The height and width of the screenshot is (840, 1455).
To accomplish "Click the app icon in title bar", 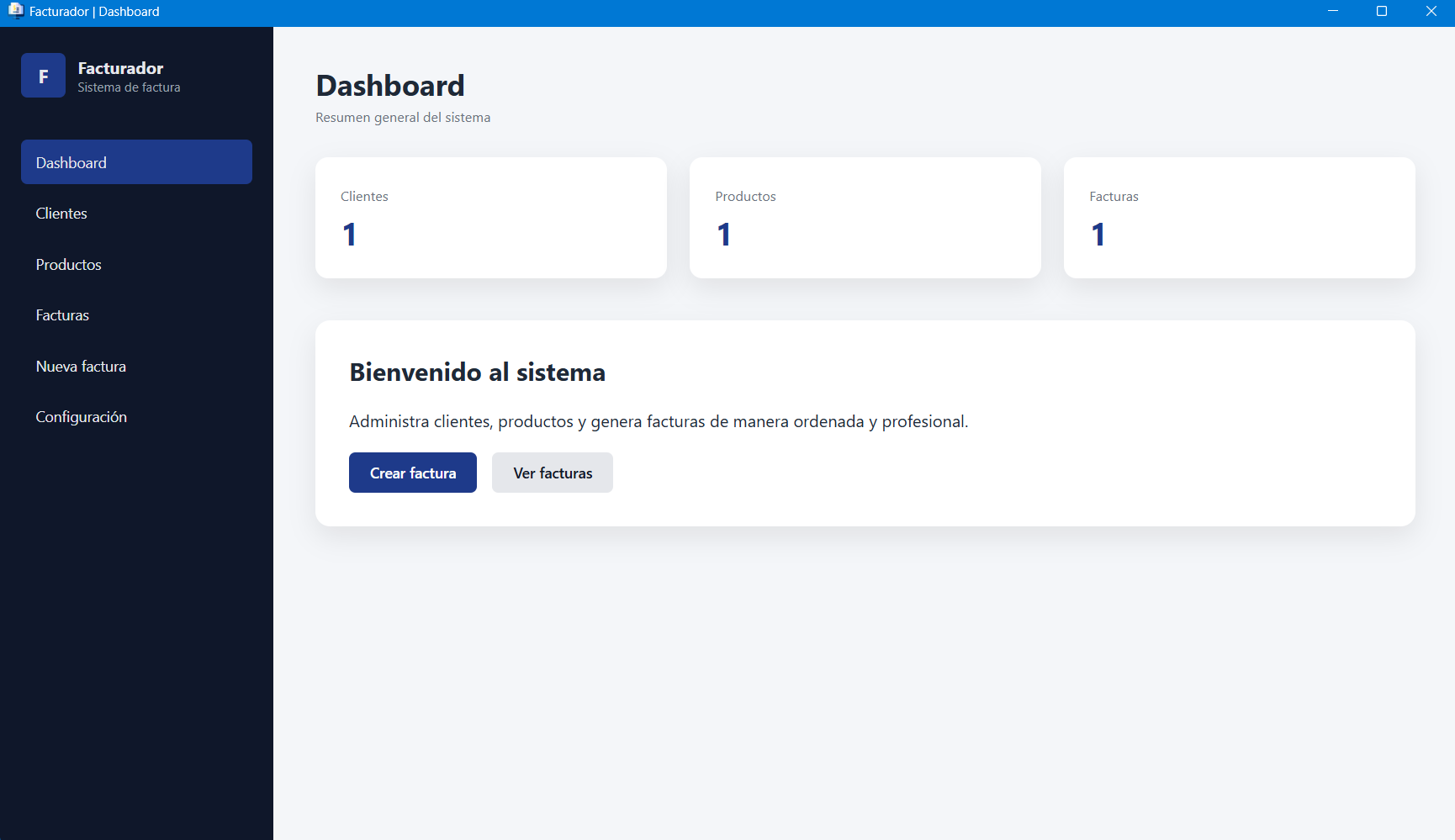I will point(15,11).
